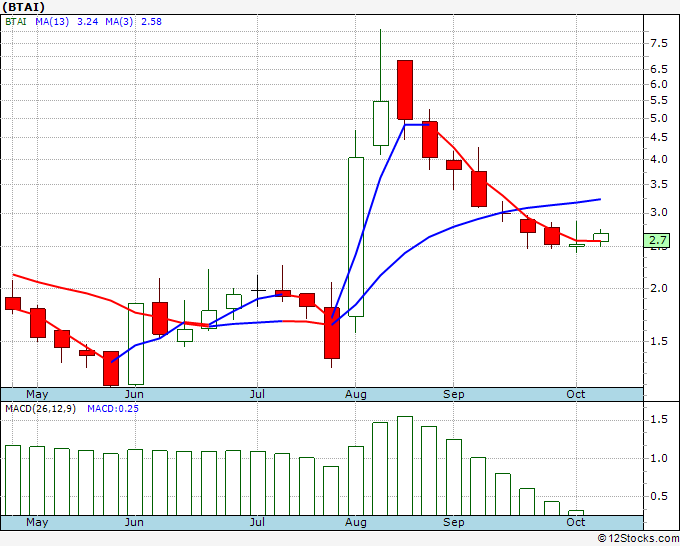Click the last green candle after October
This screenshot has width=680, height=546.
tap(601, 237)
